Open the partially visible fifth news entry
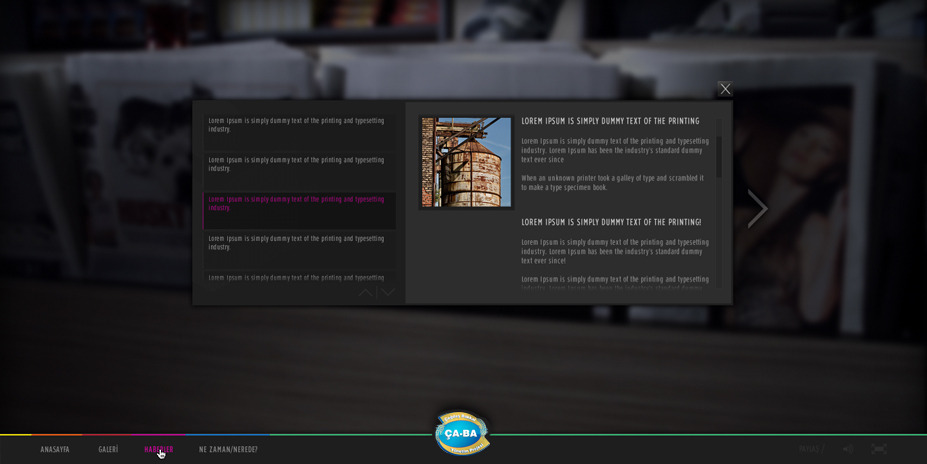The height and width of the screenshot is (464, 927). (x=297, y=278)
